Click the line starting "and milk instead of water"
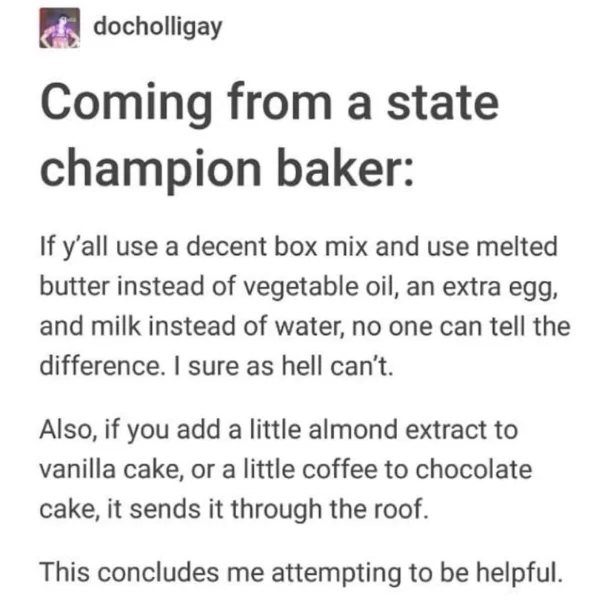 pos(305,327)
